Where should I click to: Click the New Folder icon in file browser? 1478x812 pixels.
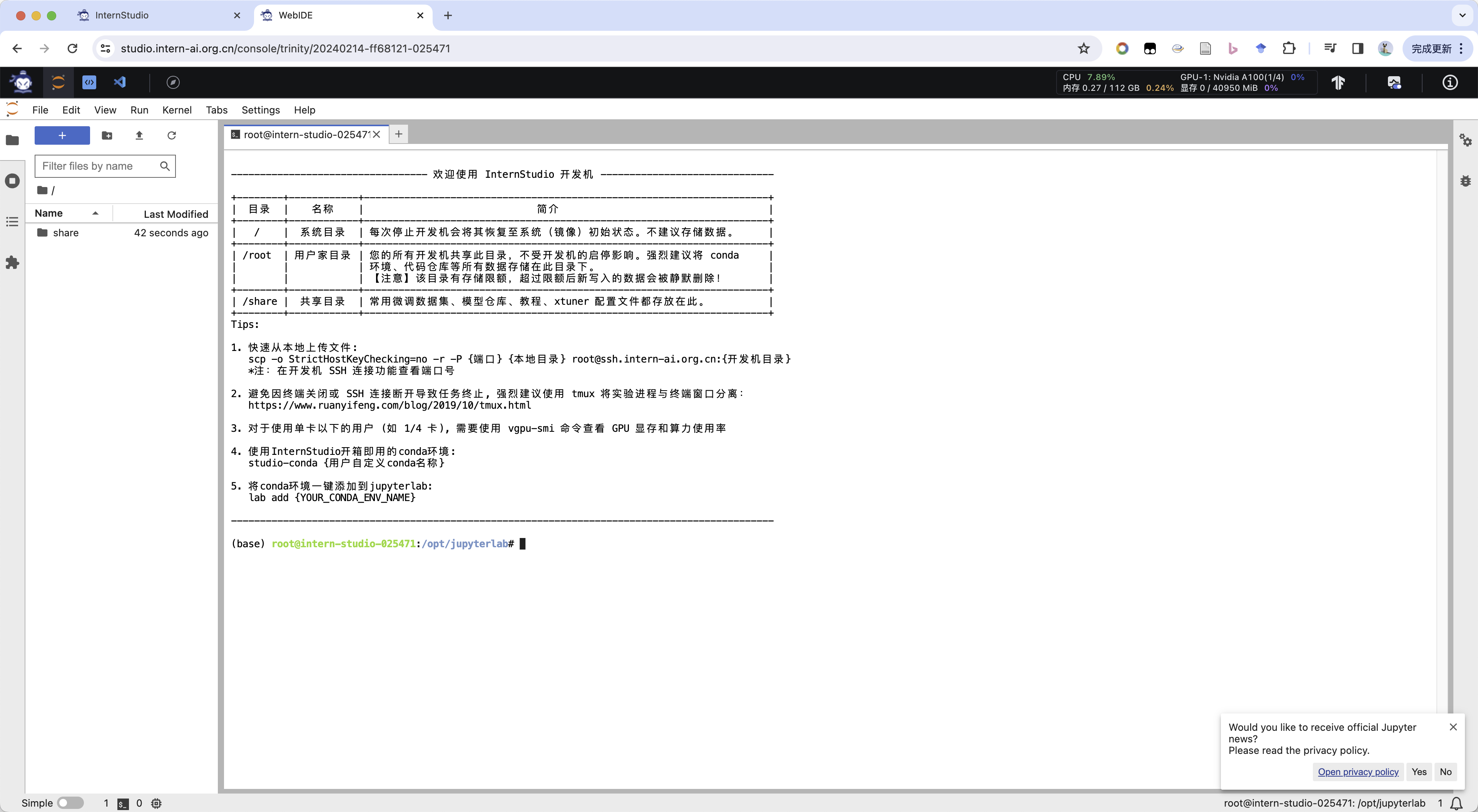[x=107, y=135]
